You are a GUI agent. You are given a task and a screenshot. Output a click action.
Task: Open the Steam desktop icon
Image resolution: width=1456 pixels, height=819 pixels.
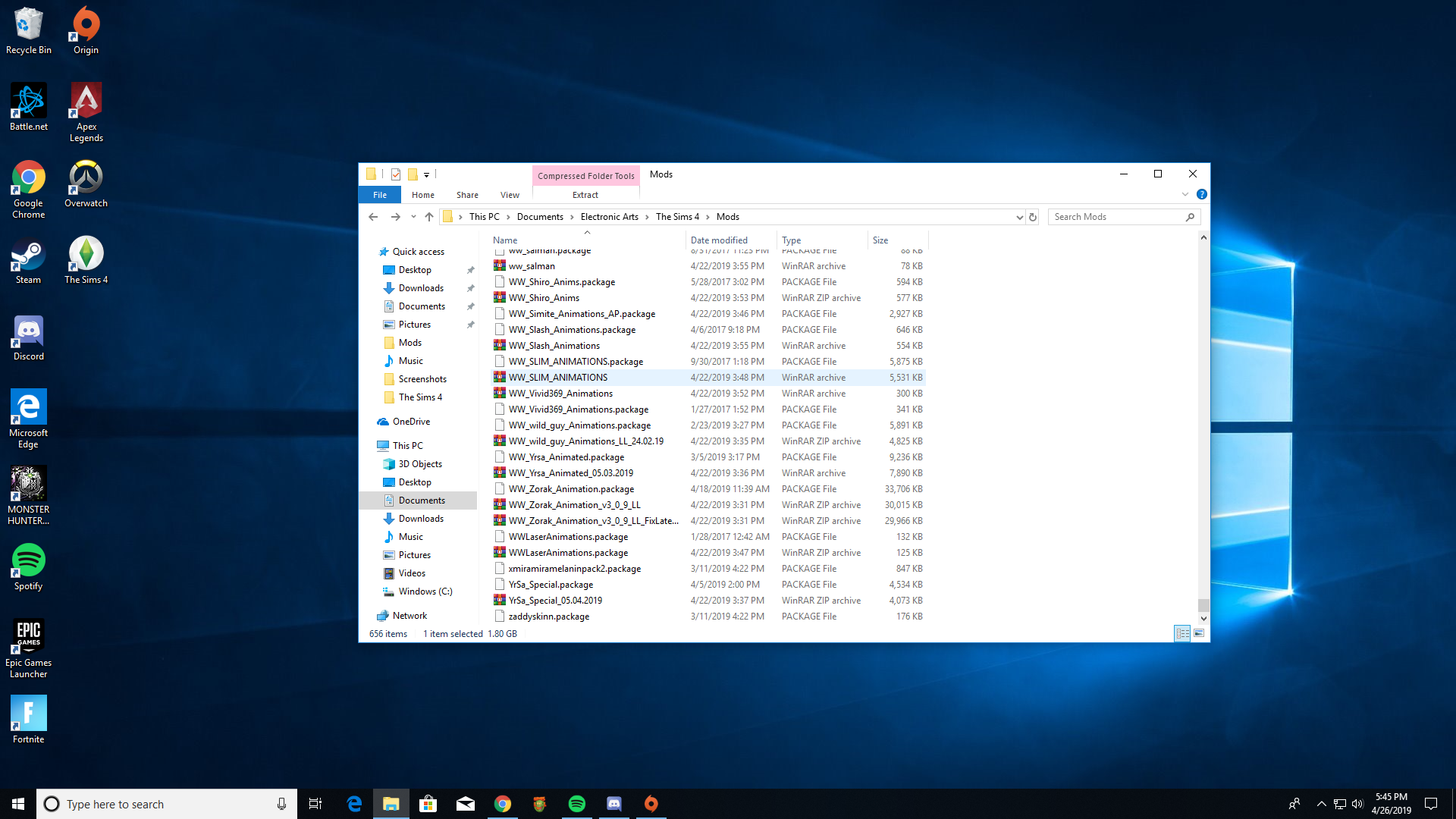pyautogui.click(x=28, y=261)
